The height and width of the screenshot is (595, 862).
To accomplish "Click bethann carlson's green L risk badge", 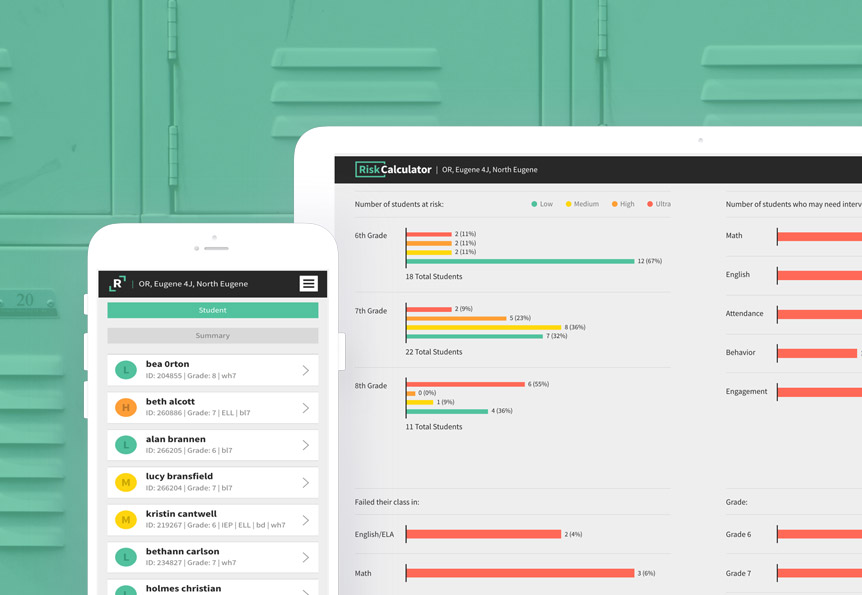I will pos(126,557).
